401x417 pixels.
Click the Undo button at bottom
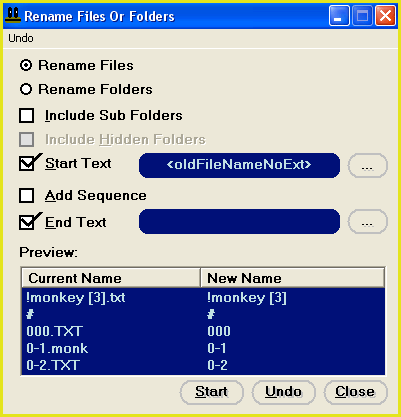[x=284, y=392]
